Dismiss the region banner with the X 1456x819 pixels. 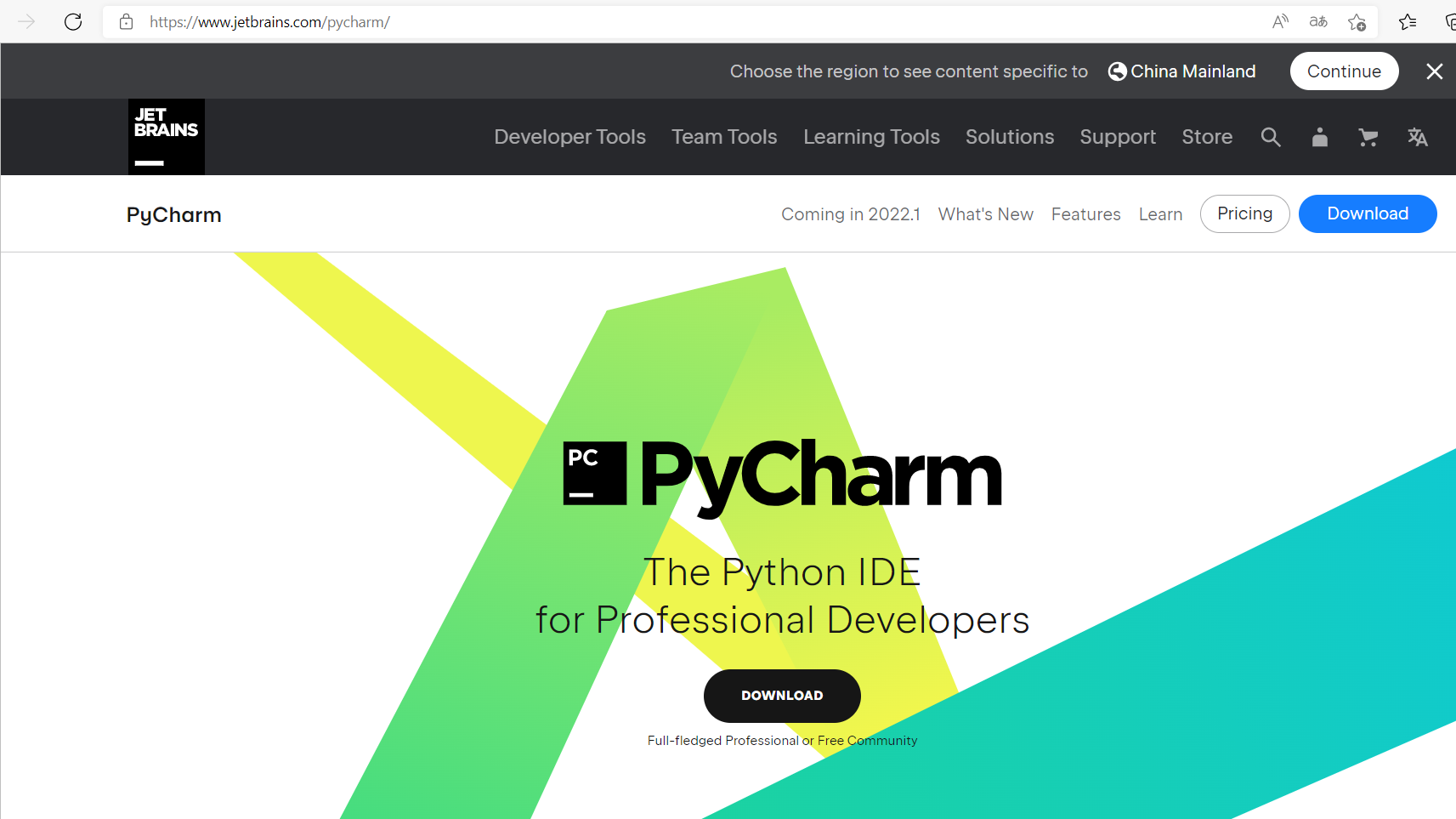[1435, 71]
